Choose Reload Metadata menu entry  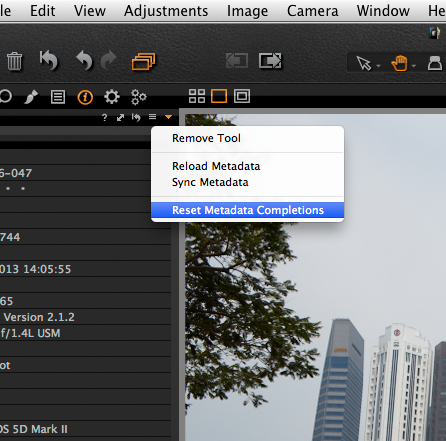click(x=247, y=166)
